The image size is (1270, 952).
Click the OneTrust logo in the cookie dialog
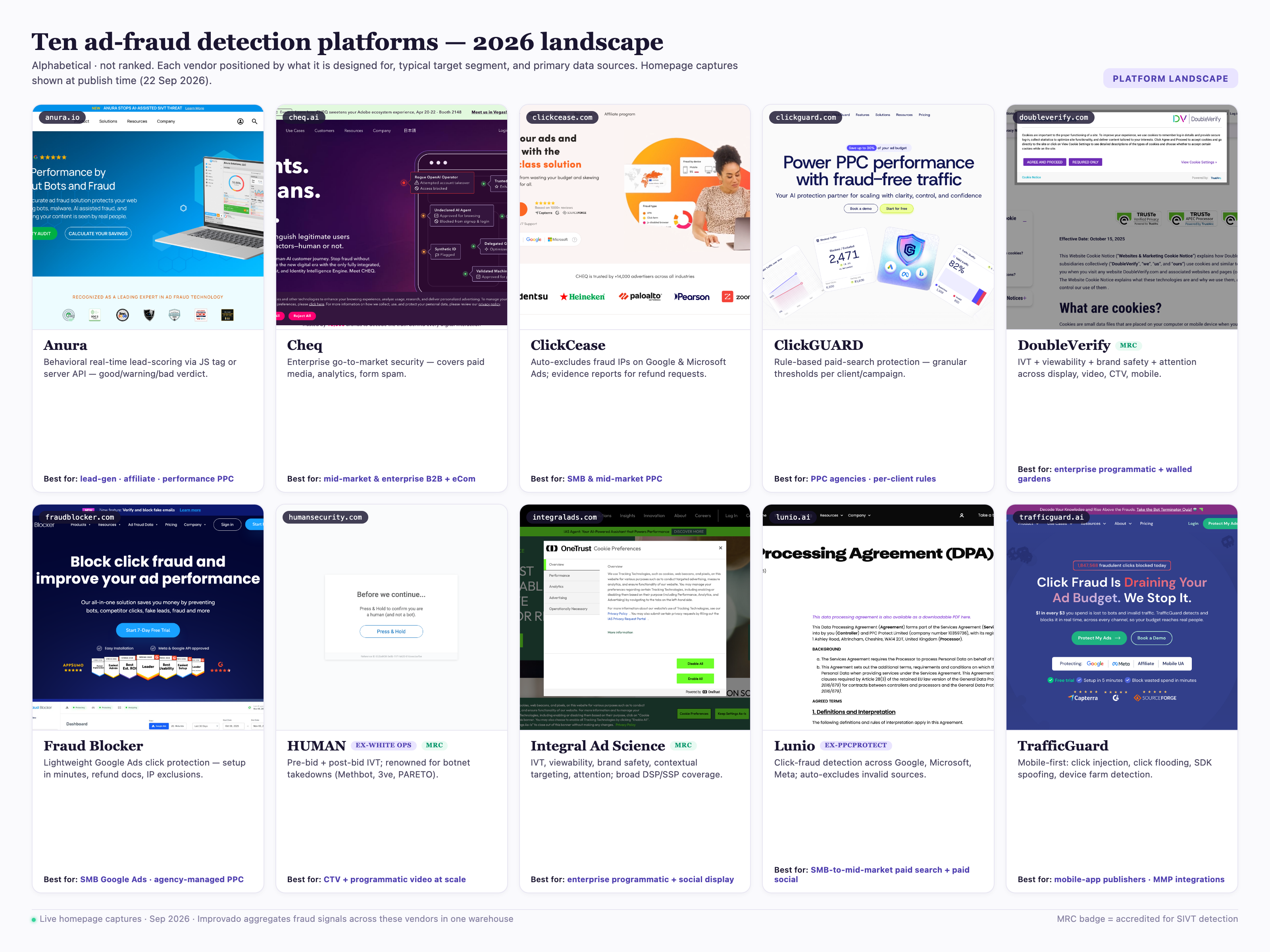[x=569, y=549]
